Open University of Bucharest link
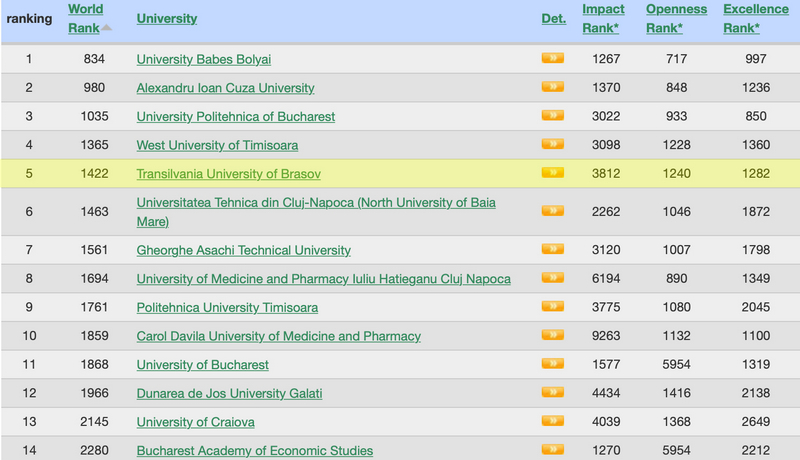 pos(202,365)
